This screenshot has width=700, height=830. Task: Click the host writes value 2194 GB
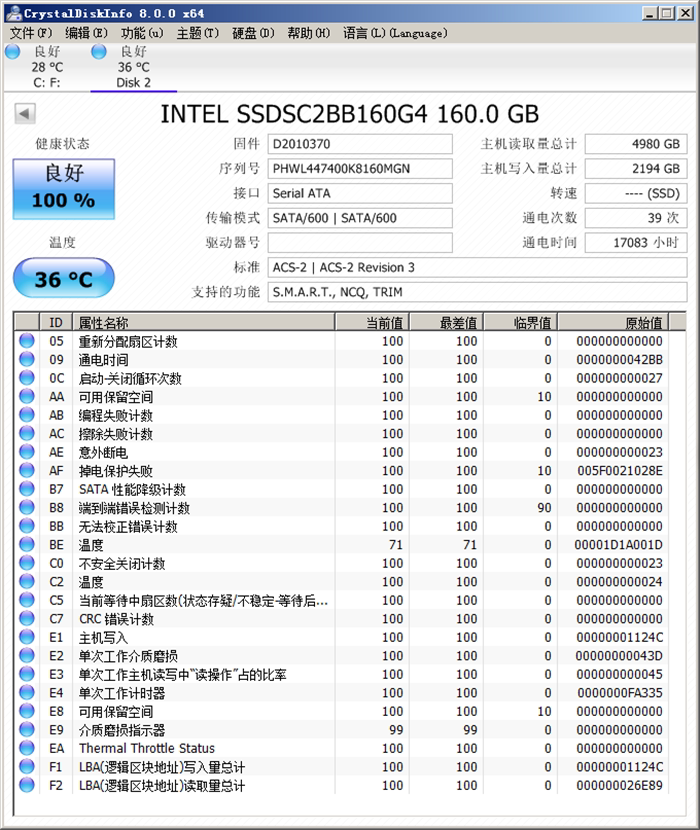pyautogui.click(x=636, y=169)
